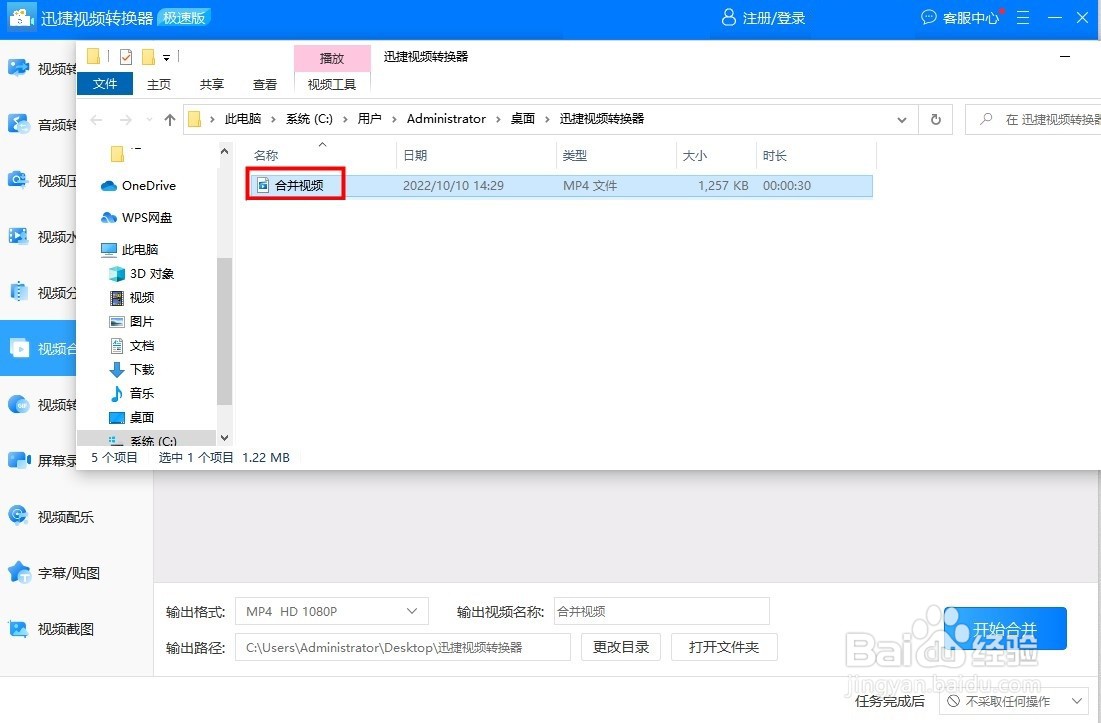This screenshot has height=723, width=1101.
Task: Click the 打开文件夹 button
Action: (x=724, y=646)
